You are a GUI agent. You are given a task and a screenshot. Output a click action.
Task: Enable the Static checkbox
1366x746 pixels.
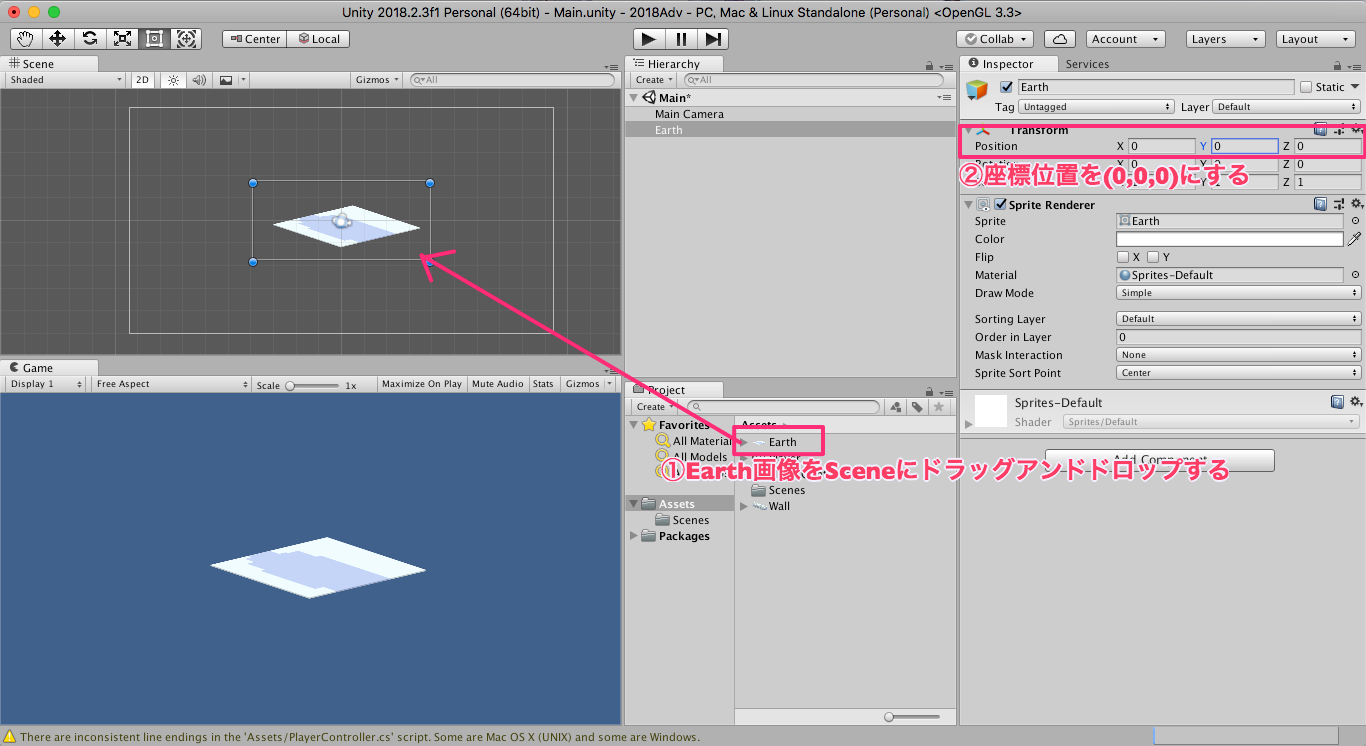click(x=1306, y=87)
